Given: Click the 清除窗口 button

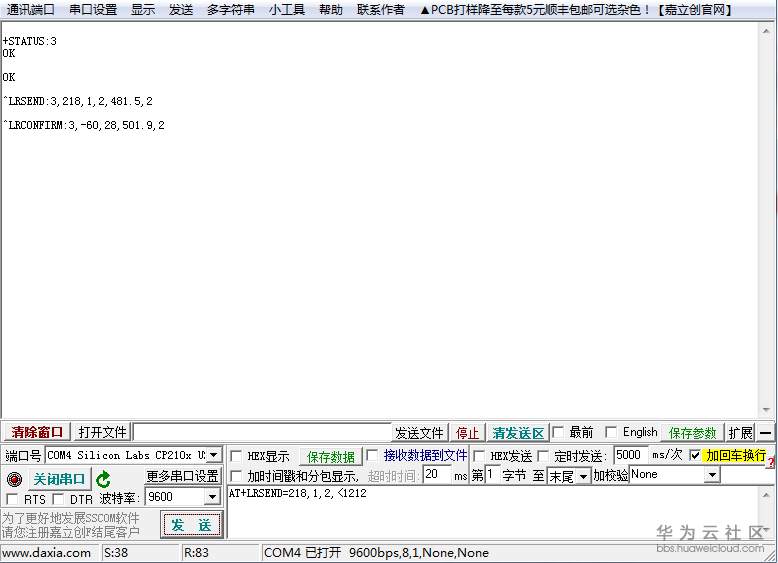Looking at the screenshot, I should [37, 432].
